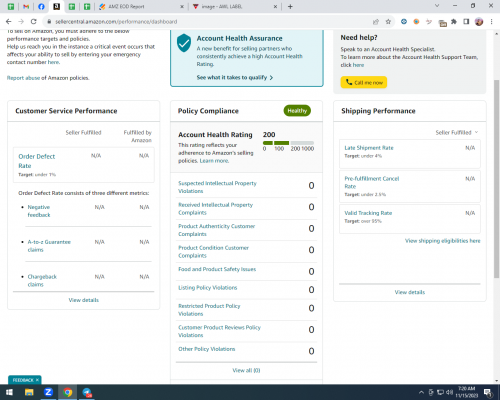Click 'here' link for Account Health Support

click(x=358, y=65)
